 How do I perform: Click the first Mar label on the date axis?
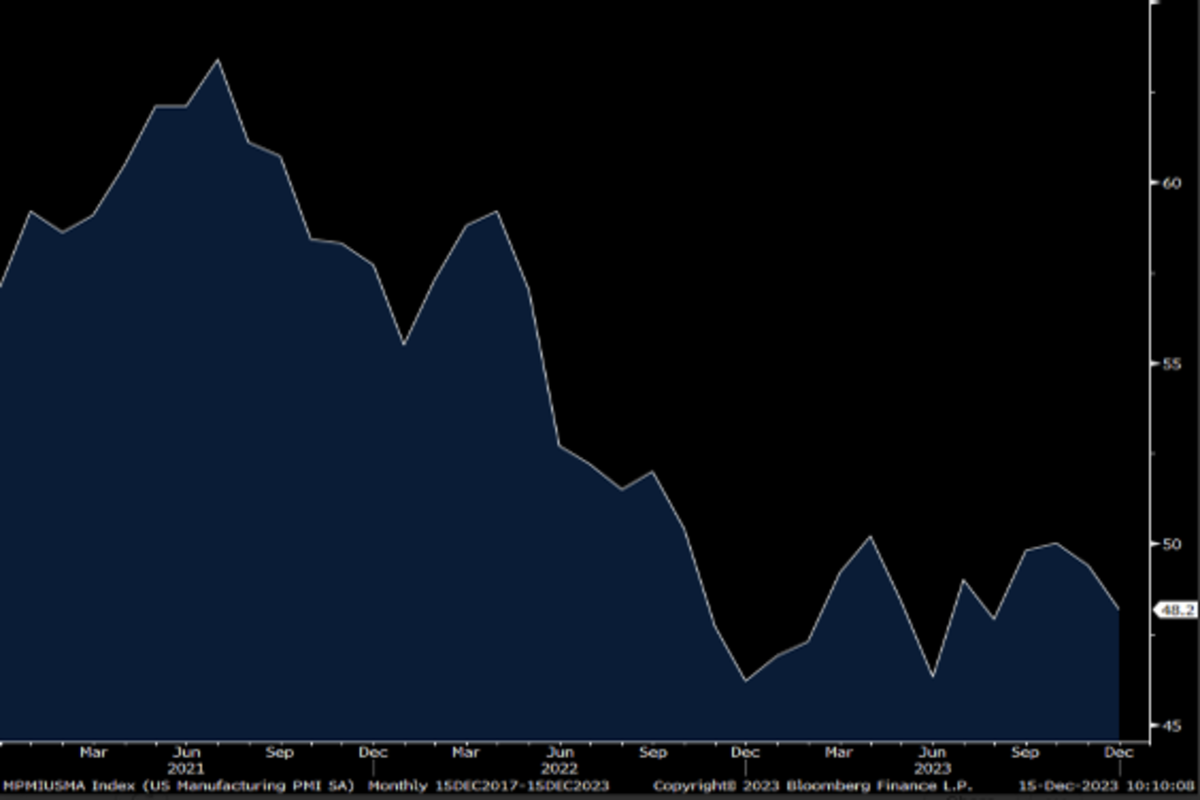point(93,751)
